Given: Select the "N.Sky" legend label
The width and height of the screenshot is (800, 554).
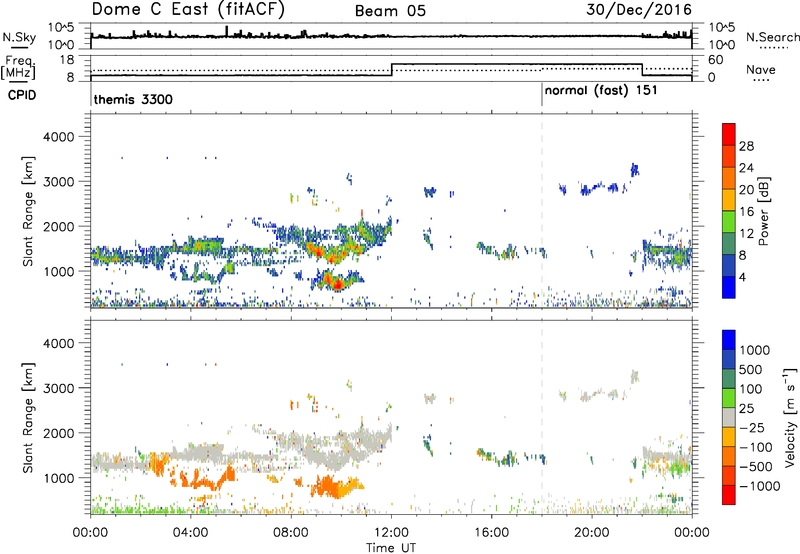Looking at the screenshot, I should click(19, 37).
